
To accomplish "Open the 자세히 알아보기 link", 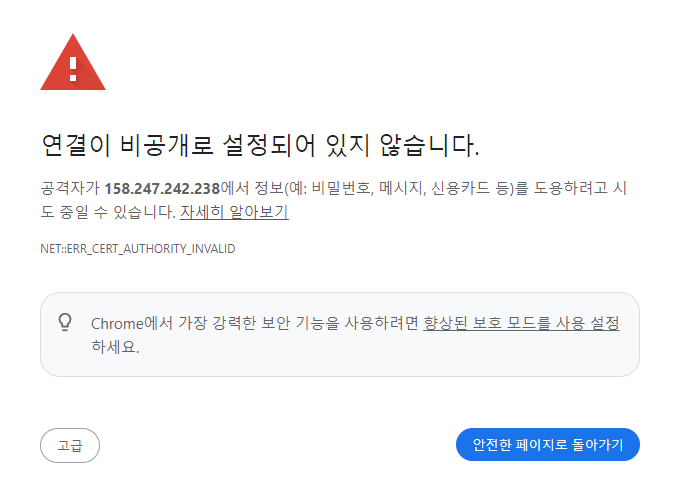I will tap(234, 212).
